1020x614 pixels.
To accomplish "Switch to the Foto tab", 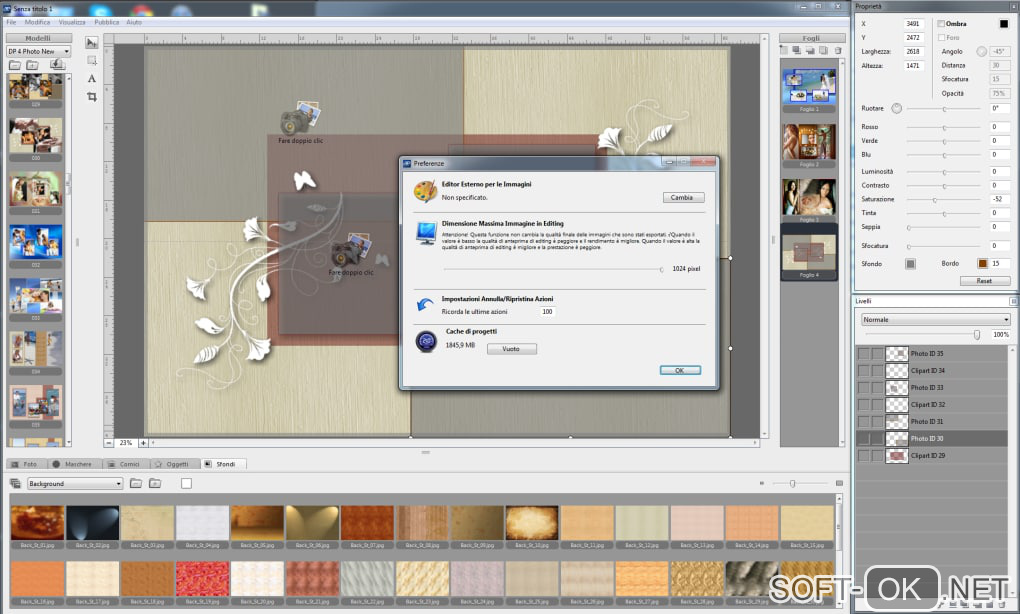I will click(x=25, y=464).
